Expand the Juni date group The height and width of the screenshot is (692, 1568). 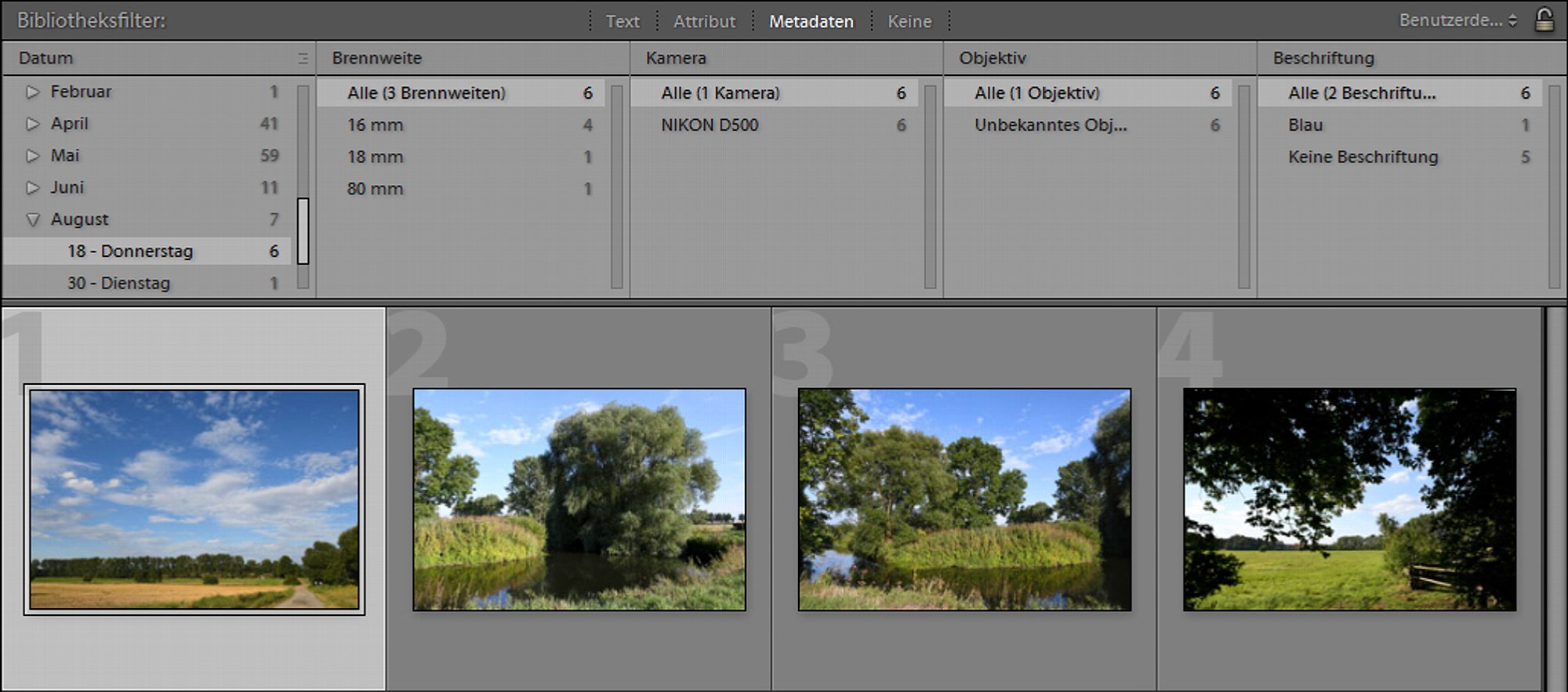[x=32, y=188]
